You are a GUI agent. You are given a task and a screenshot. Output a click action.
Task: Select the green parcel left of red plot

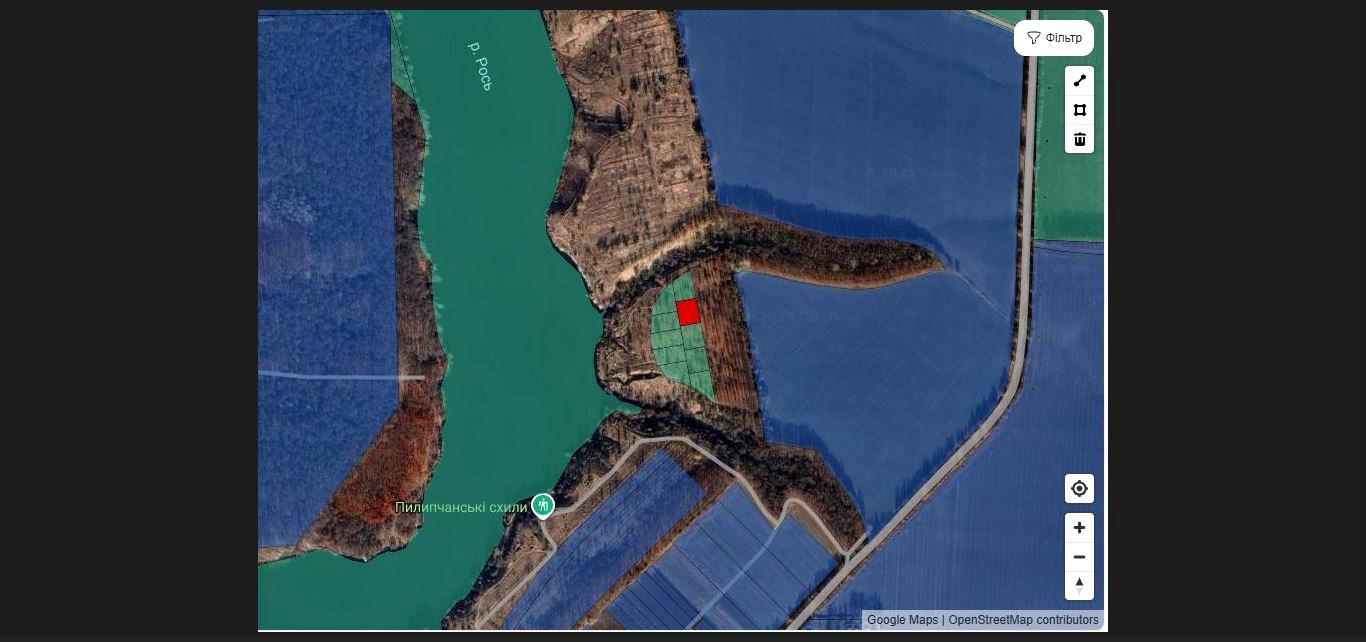(666, 320)
